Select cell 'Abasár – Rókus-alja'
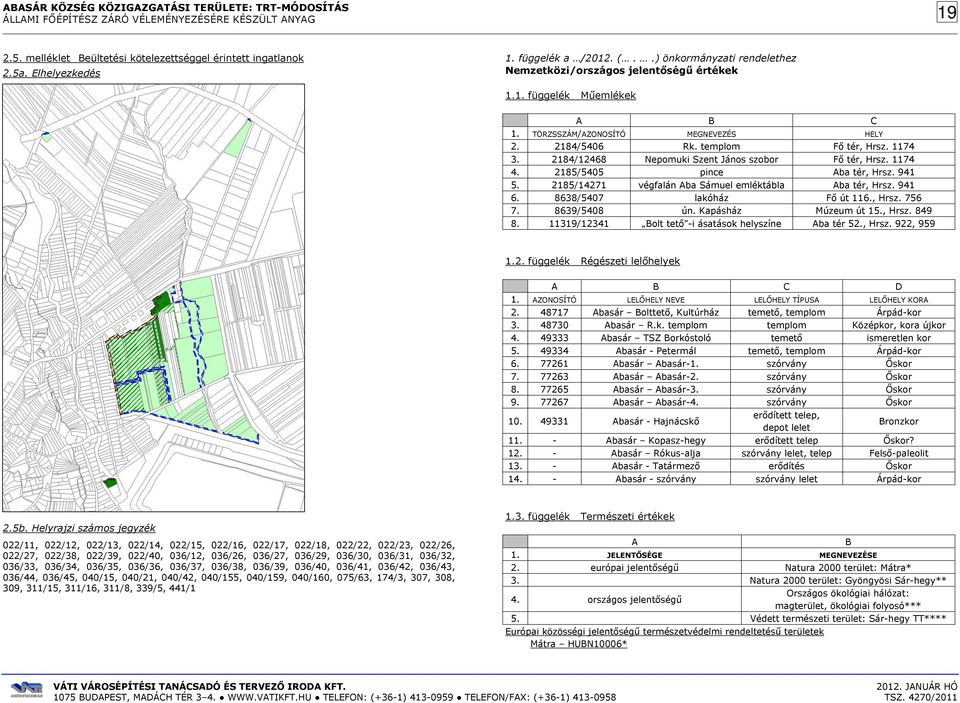The width and height of the screenshot is (960, 703). [x=655, y=453]
